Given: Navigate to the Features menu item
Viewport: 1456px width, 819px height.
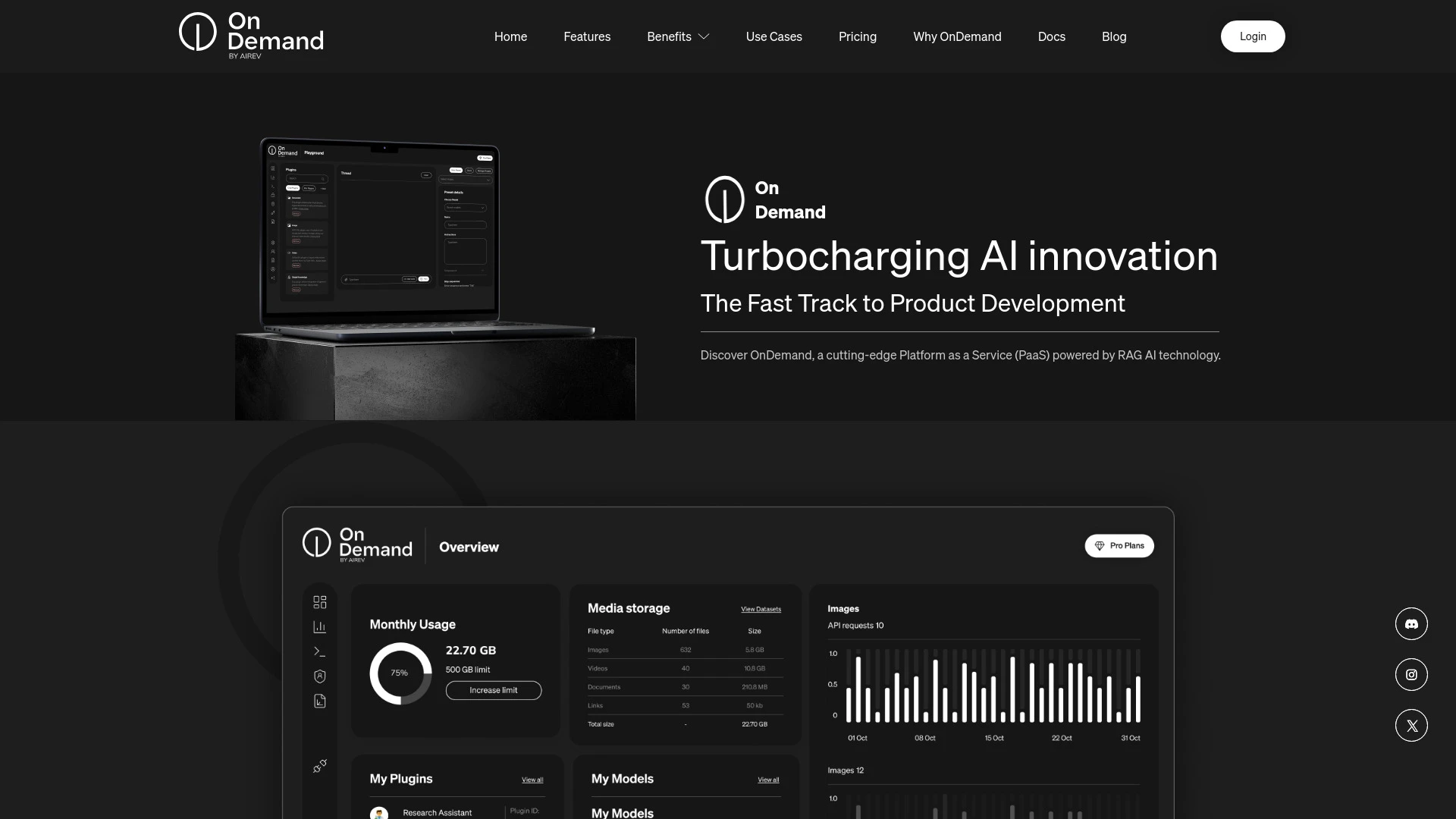Looking at the screenshot, I should coord(587,36).
